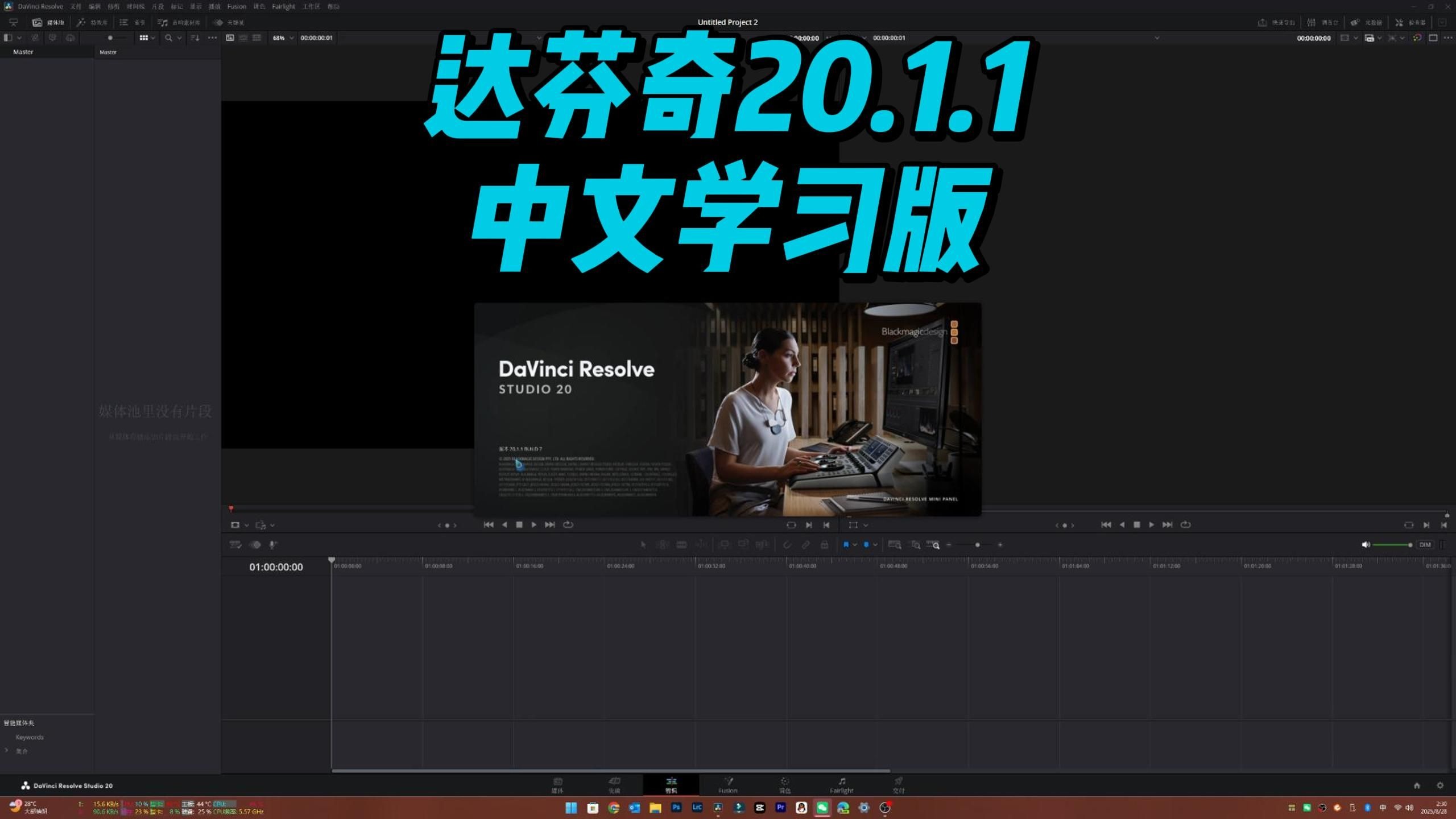Image resolution: width=1456 pixels, height=819 pixels.
Task: Toggle the Sound Library (音响素材库) panel
Action: (179, 22)
